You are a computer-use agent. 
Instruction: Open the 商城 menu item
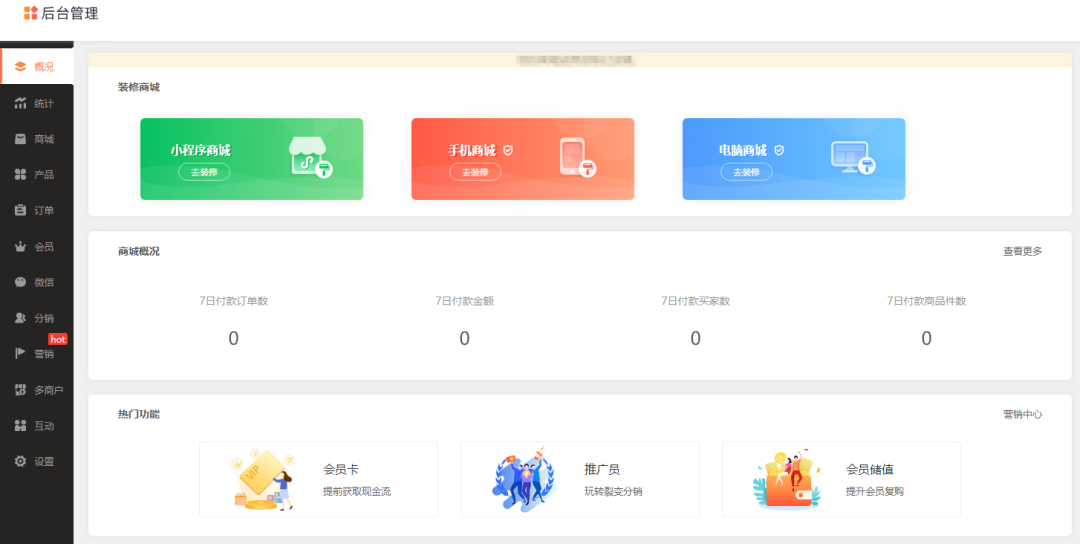37,139
